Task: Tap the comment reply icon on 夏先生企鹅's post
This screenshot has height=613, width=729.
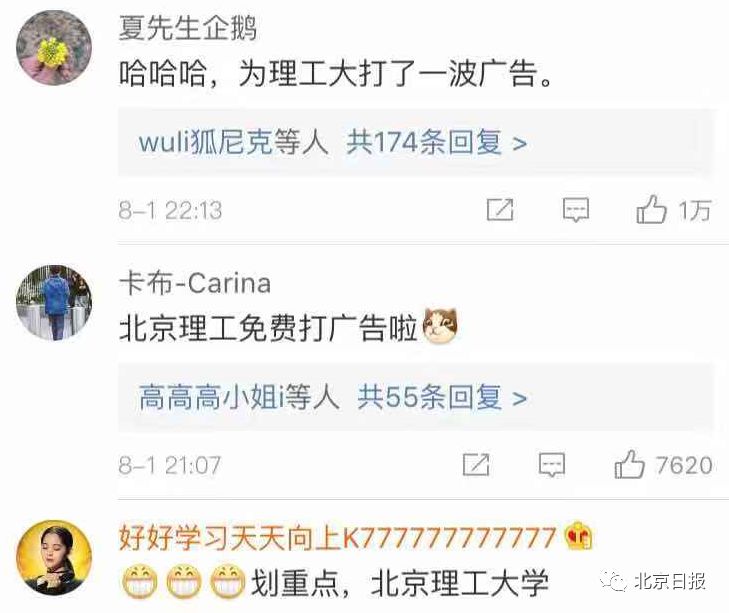Action: 576,209
